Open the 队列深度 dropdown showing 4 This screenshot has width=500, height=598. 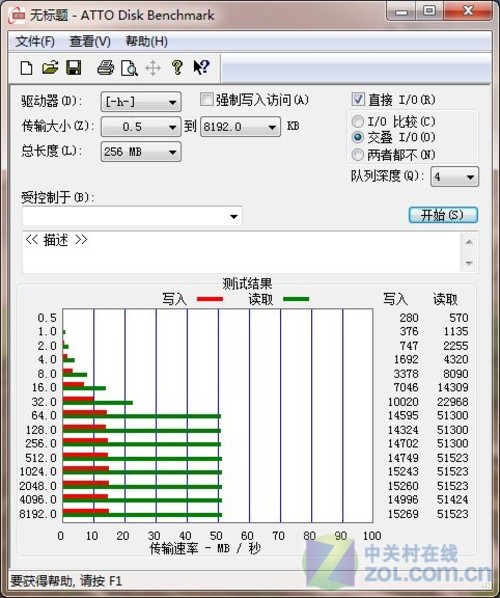tap(454, 177)
